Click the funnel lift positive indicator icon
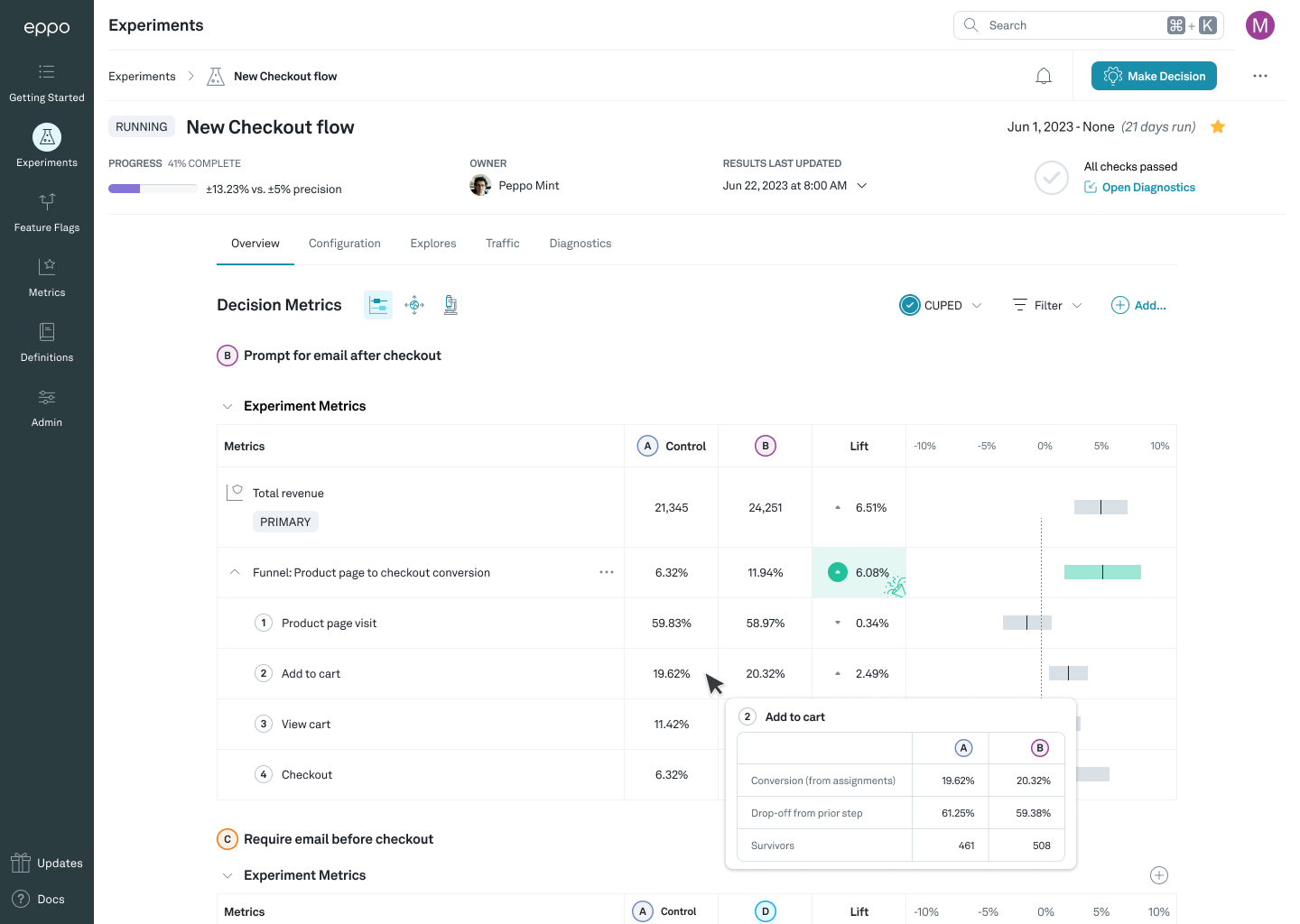Viewport: 1300px width, 924px height. click(x=838, y=572)
